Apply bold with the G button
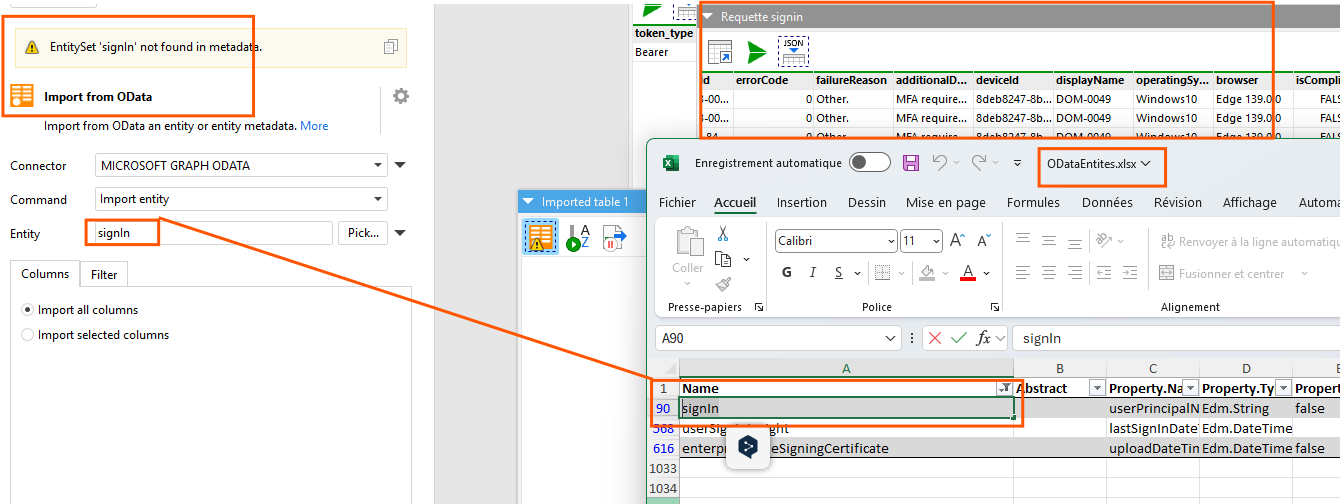Screen dimensions: 1340x504 787,273
